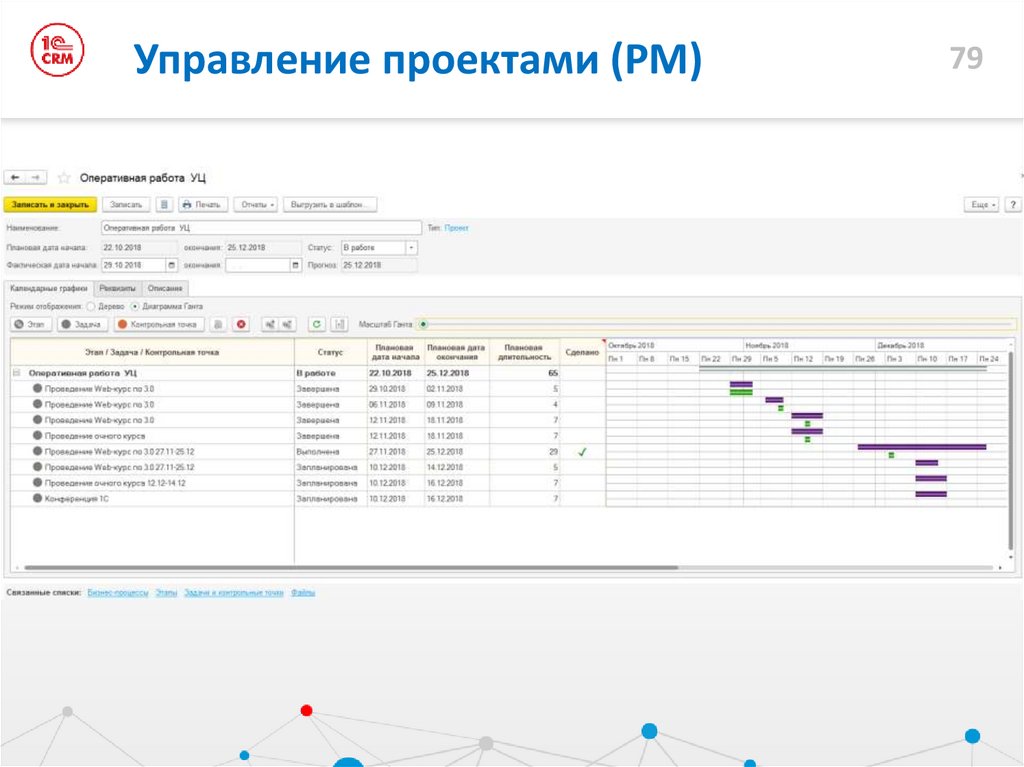1024x767 pixels.
Task: Open calendar for Фактическая дата начала
Action: tap(172, 265)
